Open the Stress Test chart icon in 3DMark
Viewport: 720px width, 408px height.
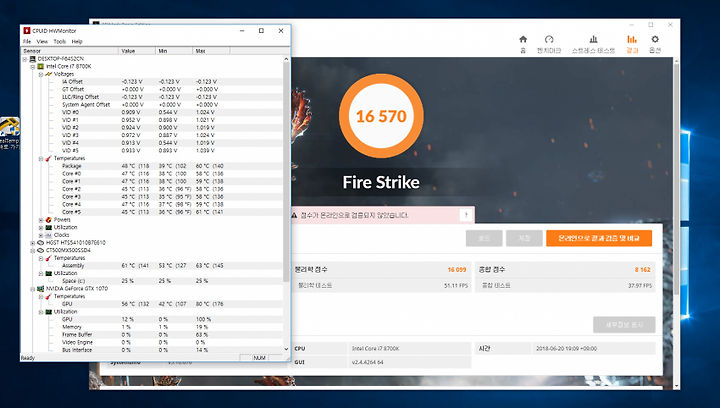click(593, 39)
